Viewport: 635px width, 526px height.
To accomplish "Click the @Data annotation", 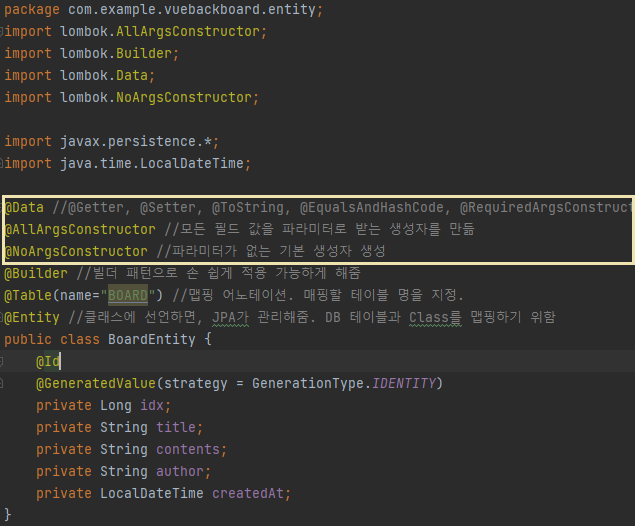I will click(x=24, y=207).
